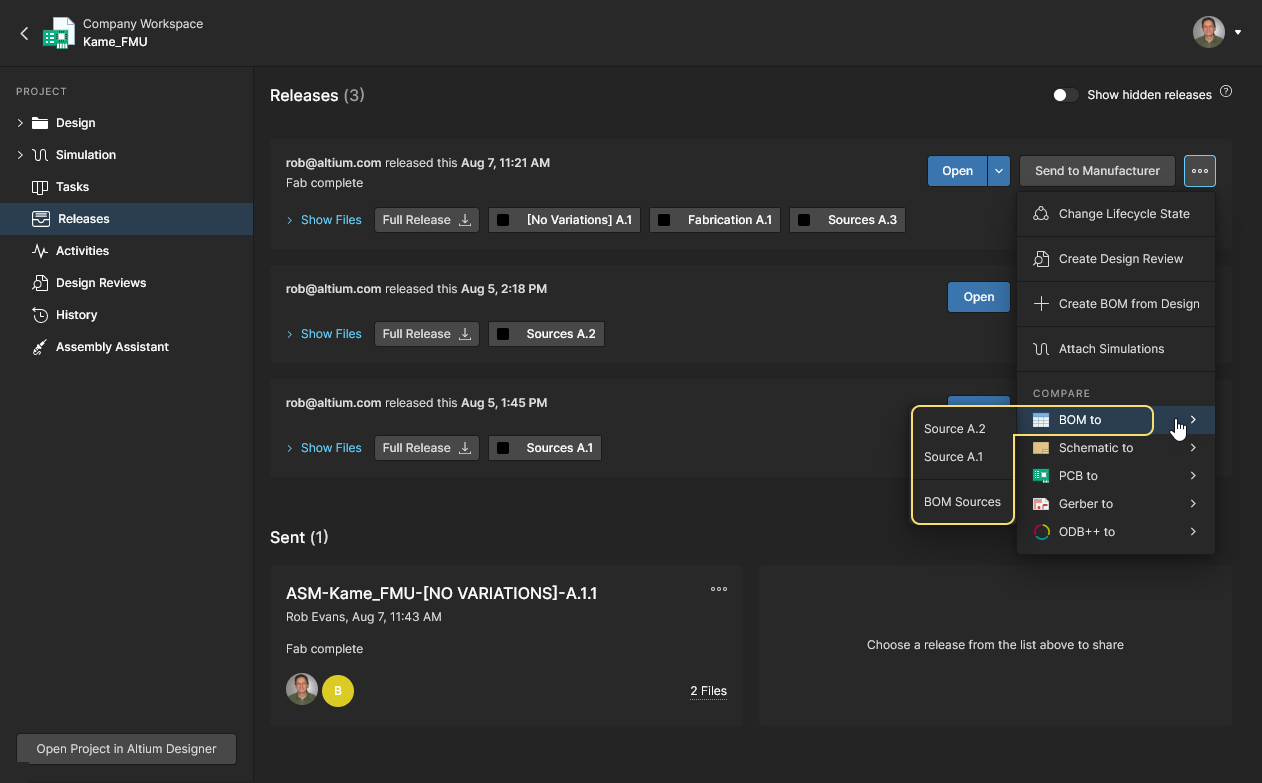Viewport: 1262px width, 783px height.
Task: Go to Activities page
Action: (82, 251)
